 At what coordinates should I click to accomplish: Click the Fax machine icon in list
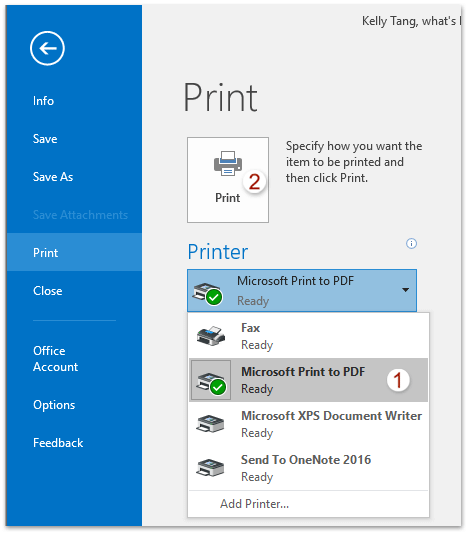211,336
